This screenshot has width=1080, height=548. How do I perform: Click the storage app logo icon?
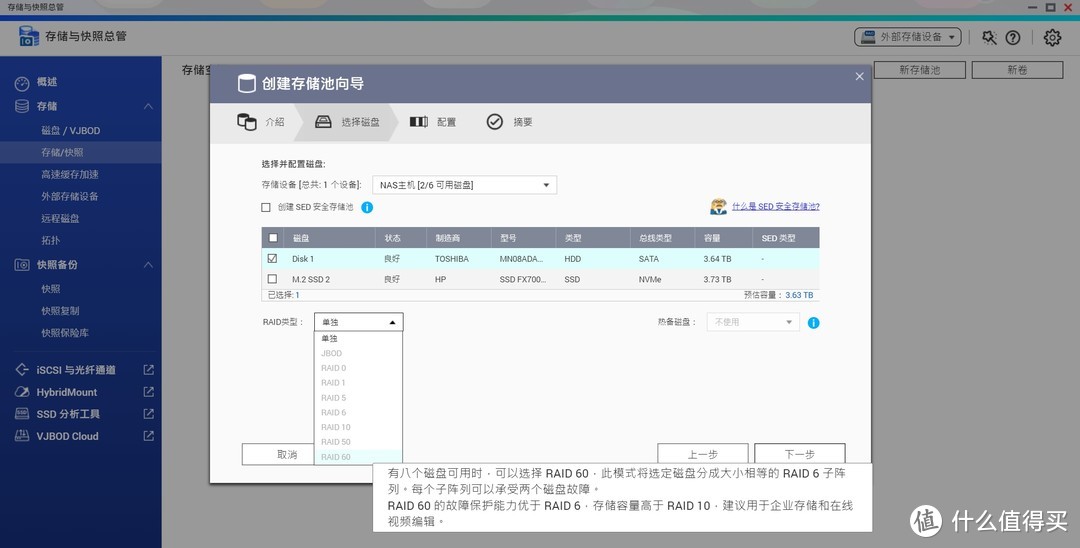(28, 36)
